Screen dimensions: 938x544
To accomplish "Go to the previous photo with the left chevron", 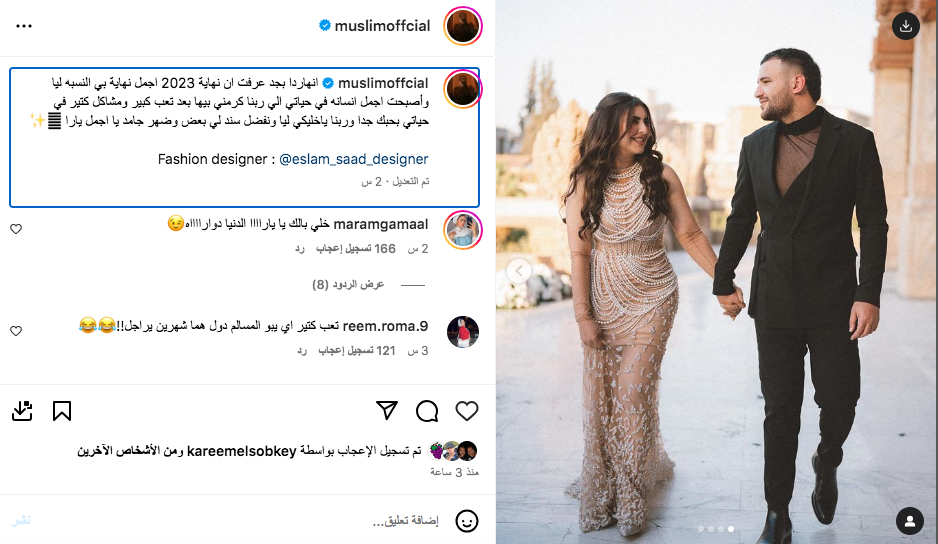I will 519,271.
